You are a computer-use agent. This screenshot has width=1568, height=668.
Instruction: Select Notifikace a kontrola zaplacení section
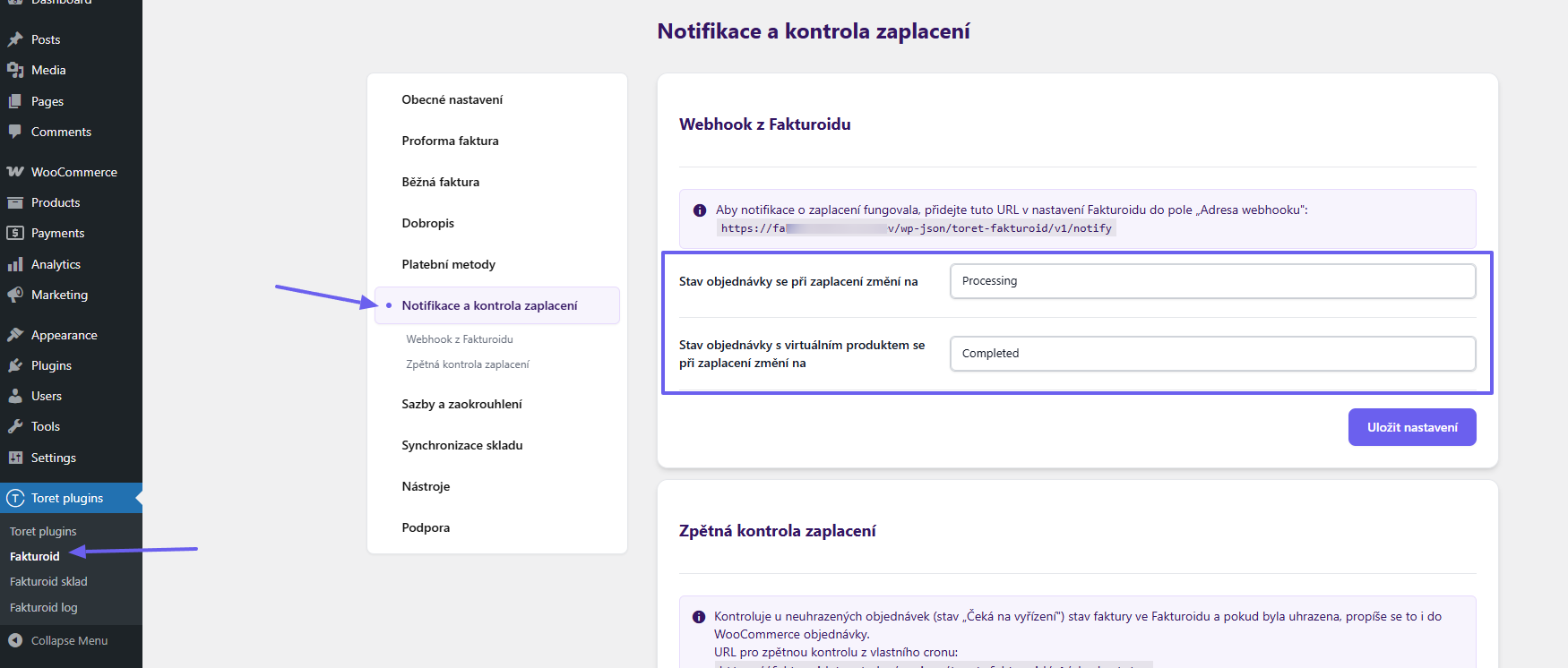[497, 305]
